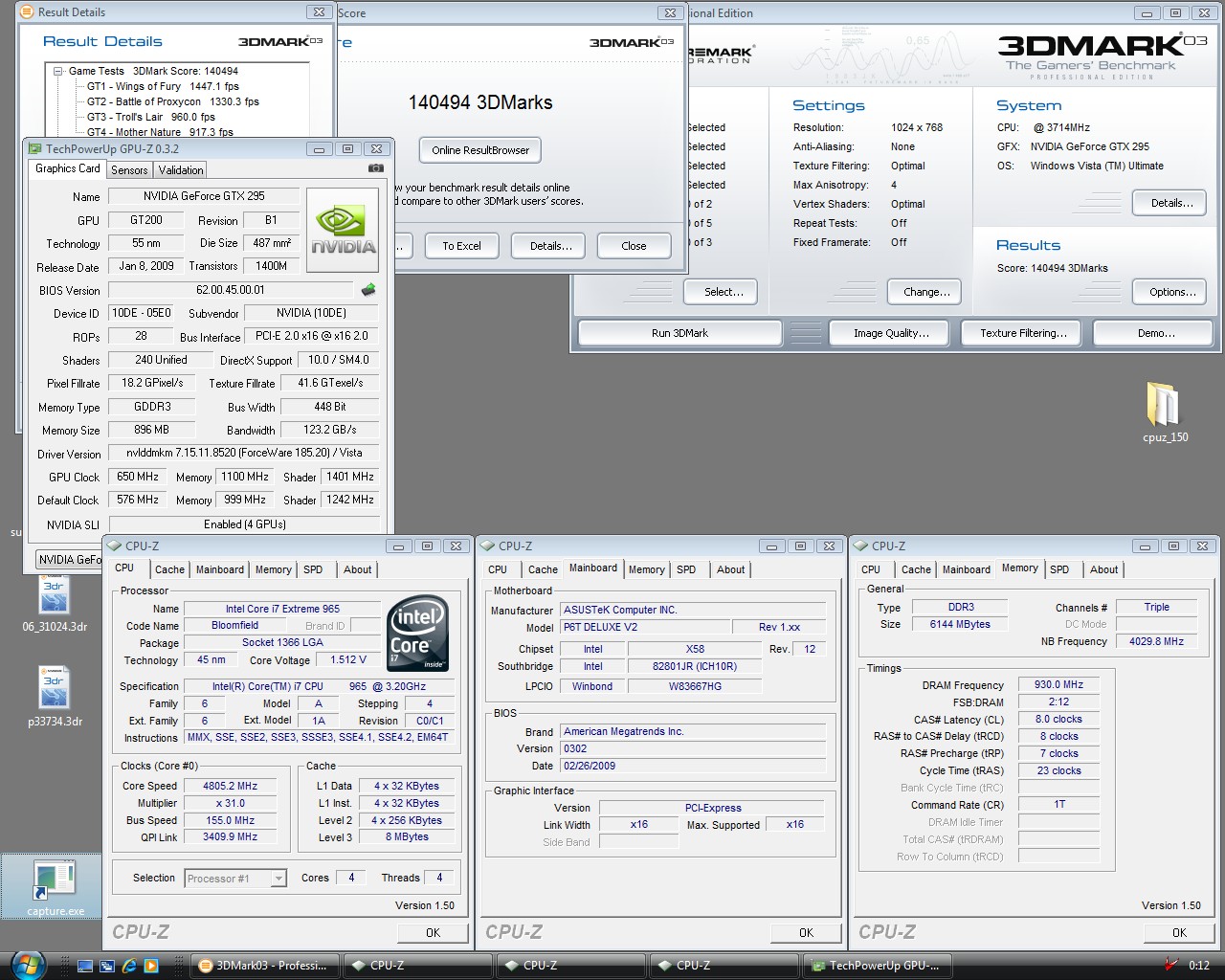
Task: Switch to the Validation tab in GPU-Z
Action: click(x=181, y=169)
